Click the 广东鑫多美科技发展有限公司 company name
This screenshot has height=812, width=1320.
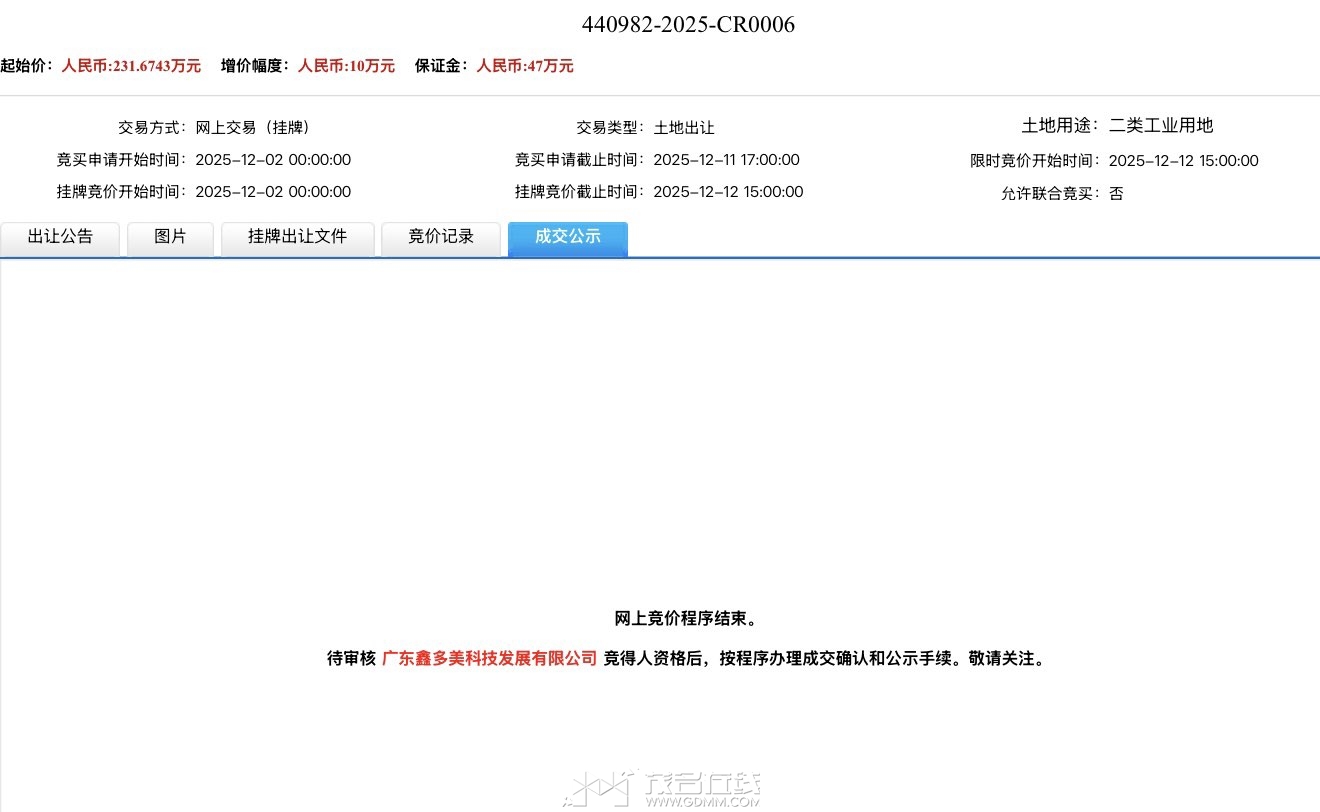click(489, 658)
